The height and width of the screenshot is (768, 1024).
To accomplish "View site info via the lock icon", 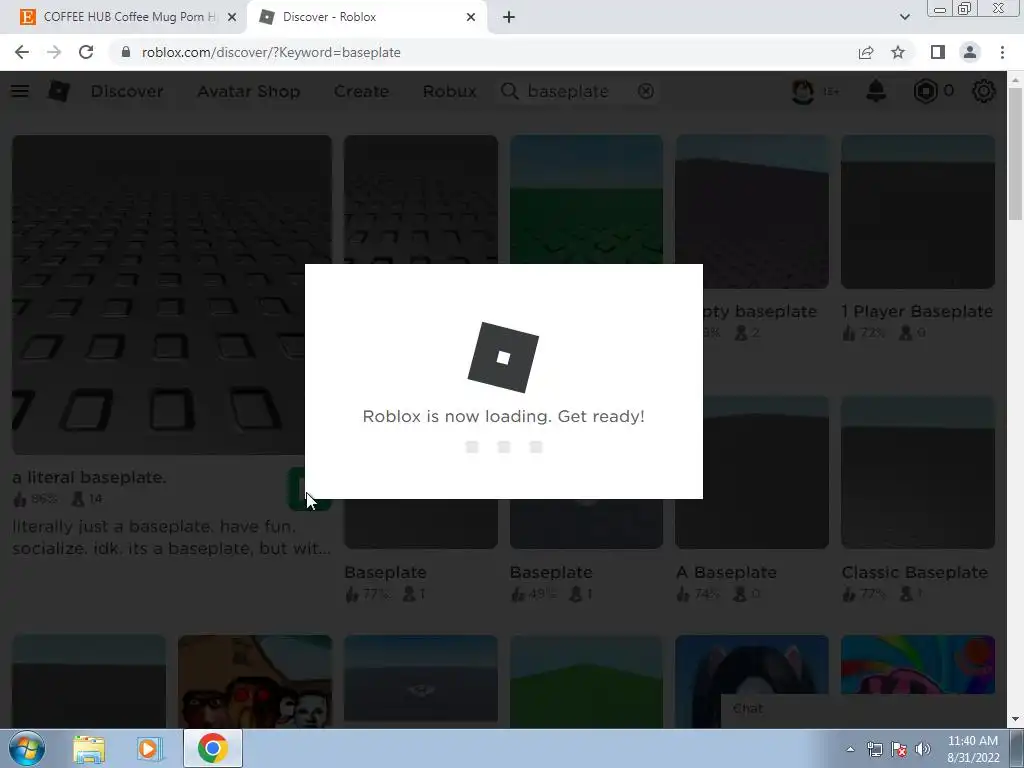I will pyautogui.click(x=126, y=52).
